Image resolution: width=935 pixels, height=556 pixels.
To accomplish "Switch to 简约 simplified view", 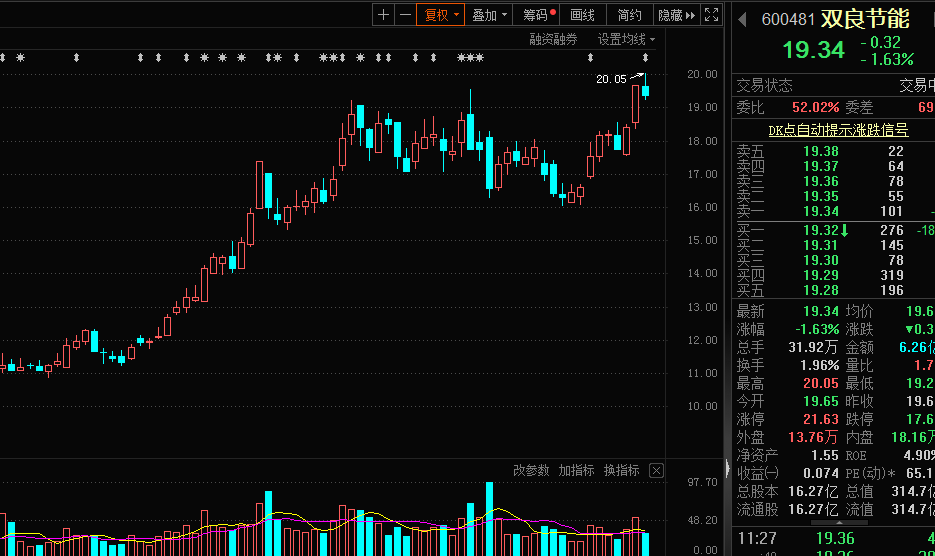I will (x=629, y=15).
